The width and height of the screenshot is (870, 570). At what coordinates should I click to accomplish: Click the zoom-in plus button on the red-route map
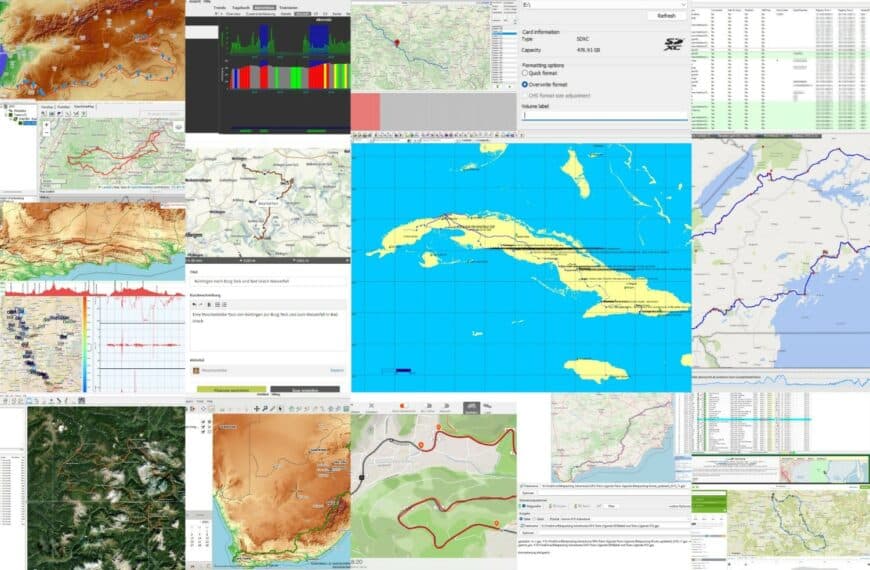pyautogui.click(x=46, y=125)
